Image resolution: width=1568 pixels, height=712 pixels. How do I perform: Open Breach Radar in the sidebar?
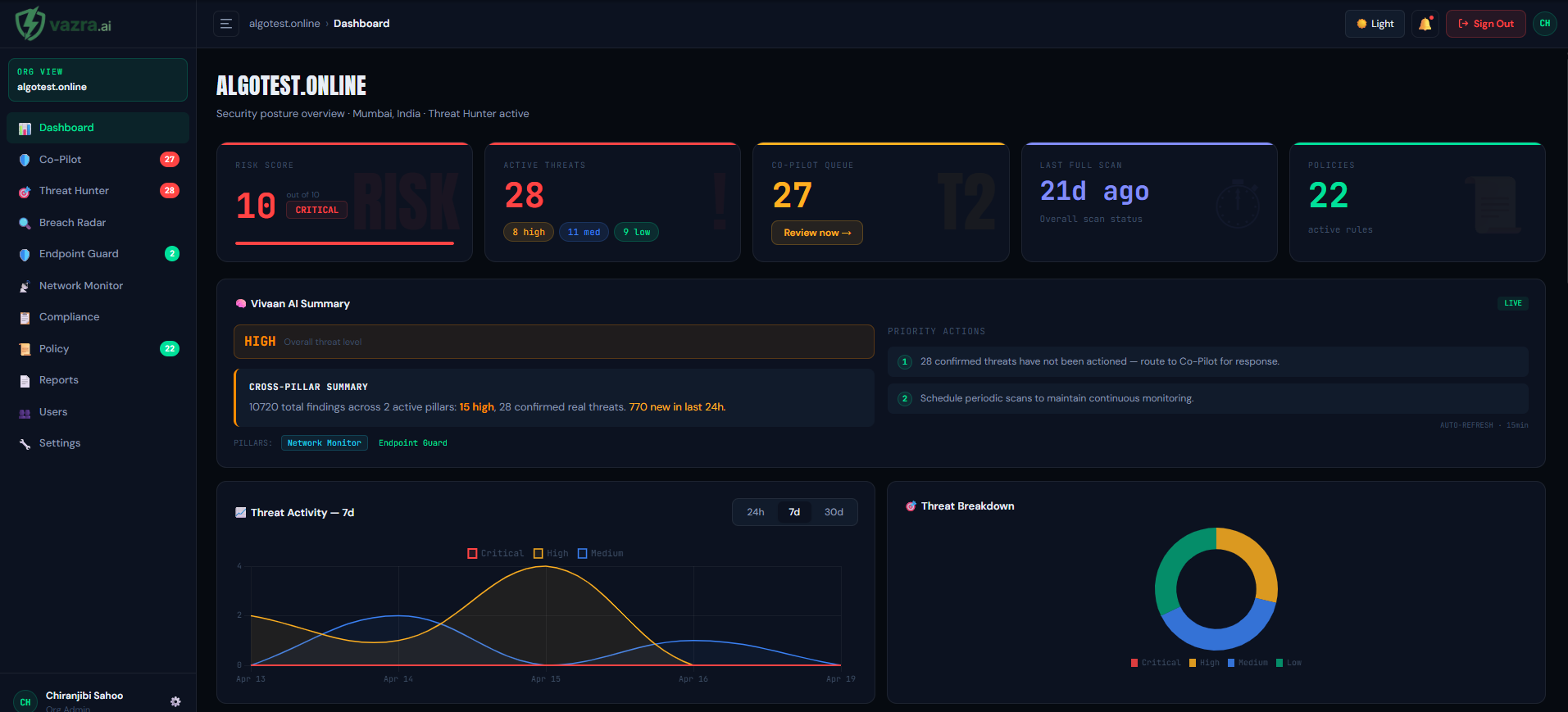tap(98, 223)
